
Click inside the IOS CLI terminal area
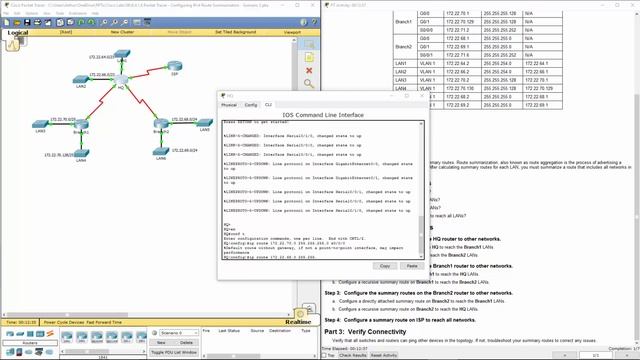click(x=320, y=190)
